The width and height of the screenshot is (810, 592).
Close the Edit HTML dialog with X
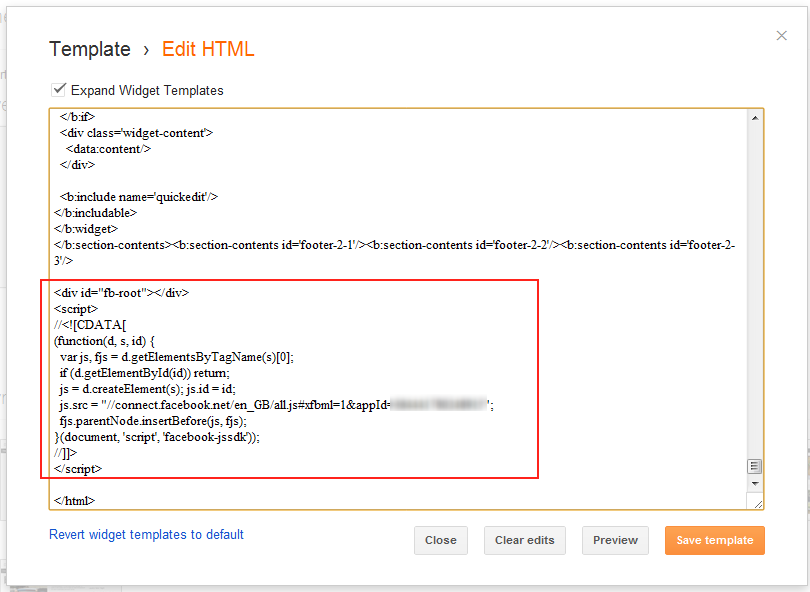point(781,36)
